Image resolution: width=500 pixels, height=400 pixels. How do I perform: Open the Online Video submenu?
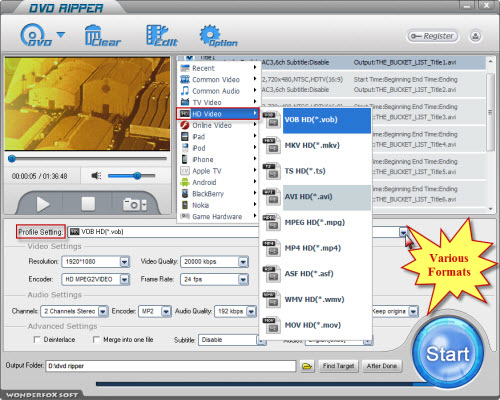pos(219,125)
